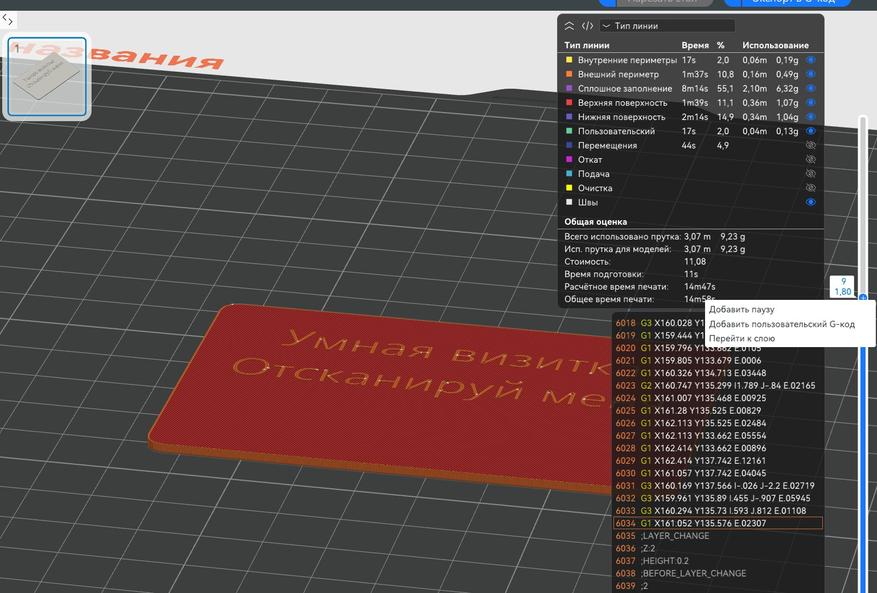Show Перемещения travel moves with eye icon

[x=811, y=145]
